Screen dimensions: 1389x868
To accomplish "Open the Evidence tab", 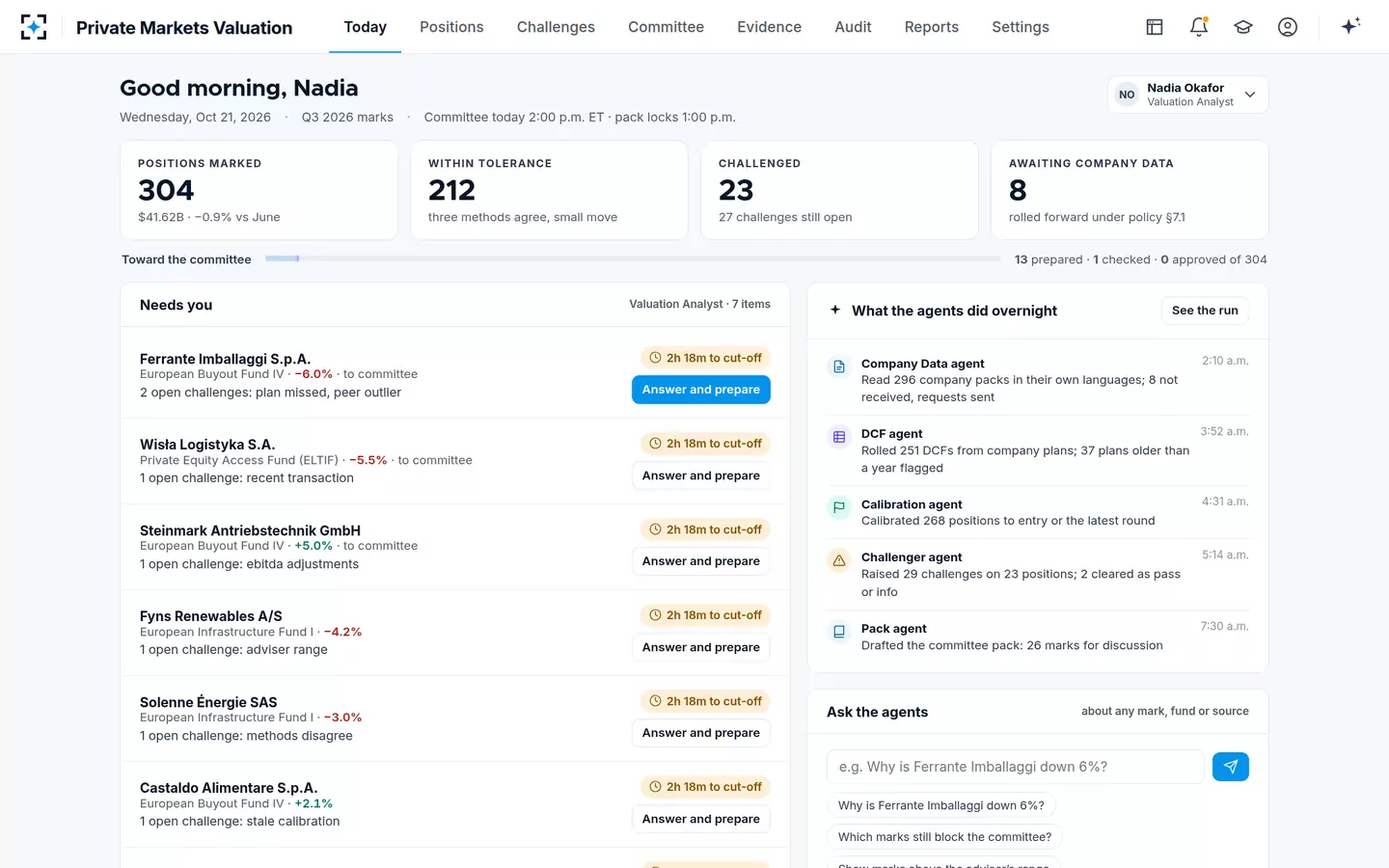I will pyautogui.click(x=769, y=27).
